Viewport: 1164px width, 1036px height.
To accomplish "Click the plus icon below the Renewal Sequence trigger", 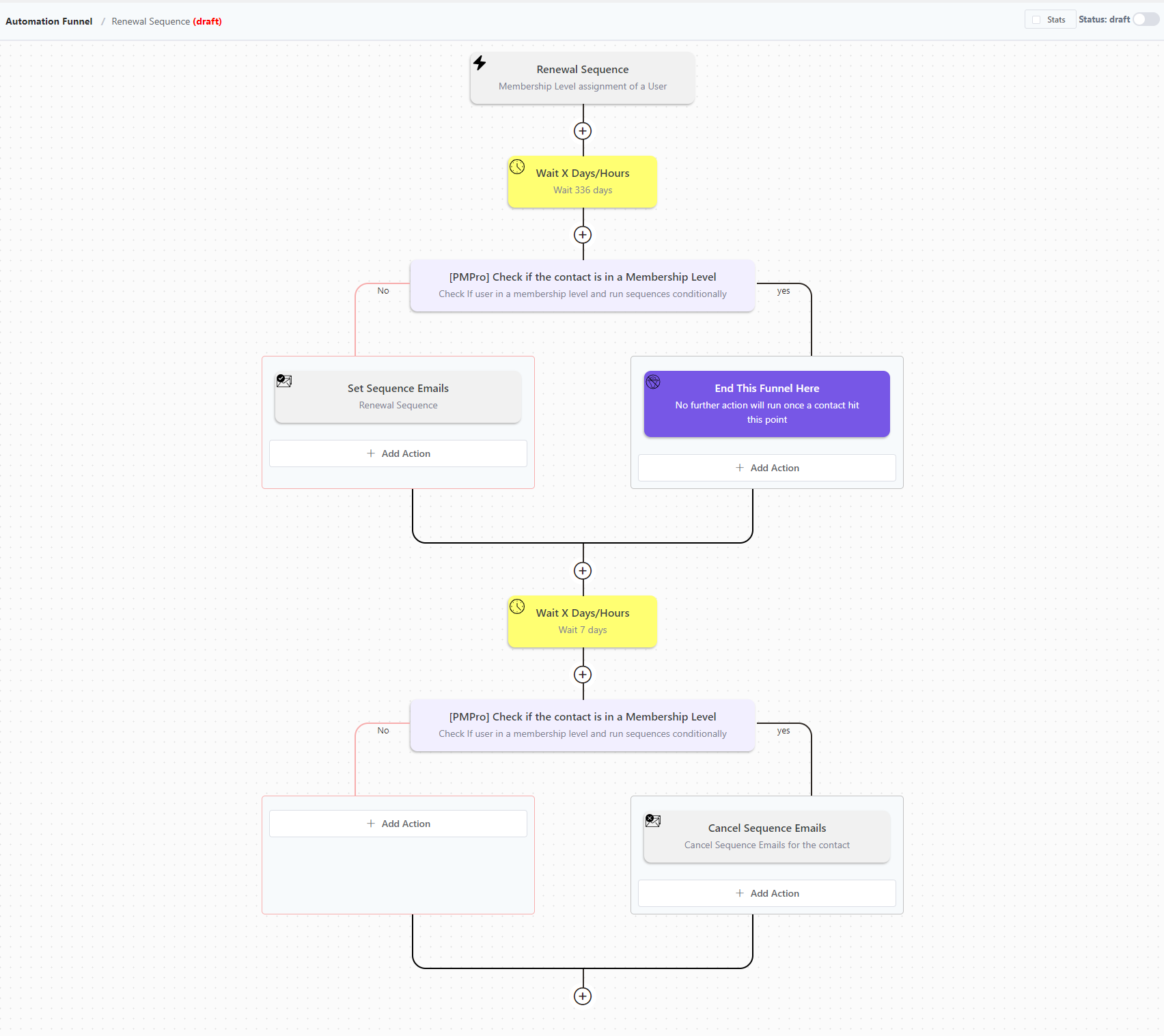I will (582, 130).
